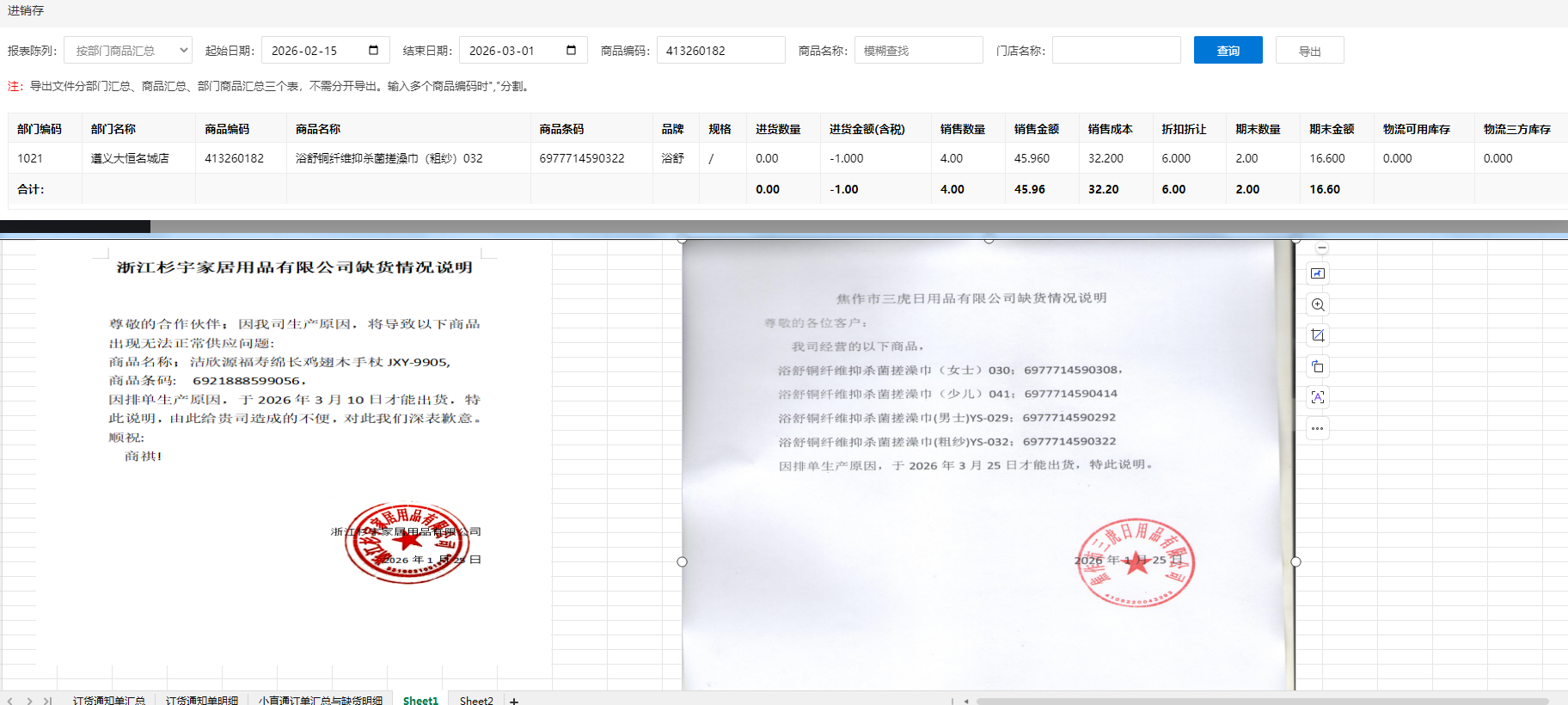Click the 导出 export button
Viewport: 1568px width, 705px height.
point(1309,51)
